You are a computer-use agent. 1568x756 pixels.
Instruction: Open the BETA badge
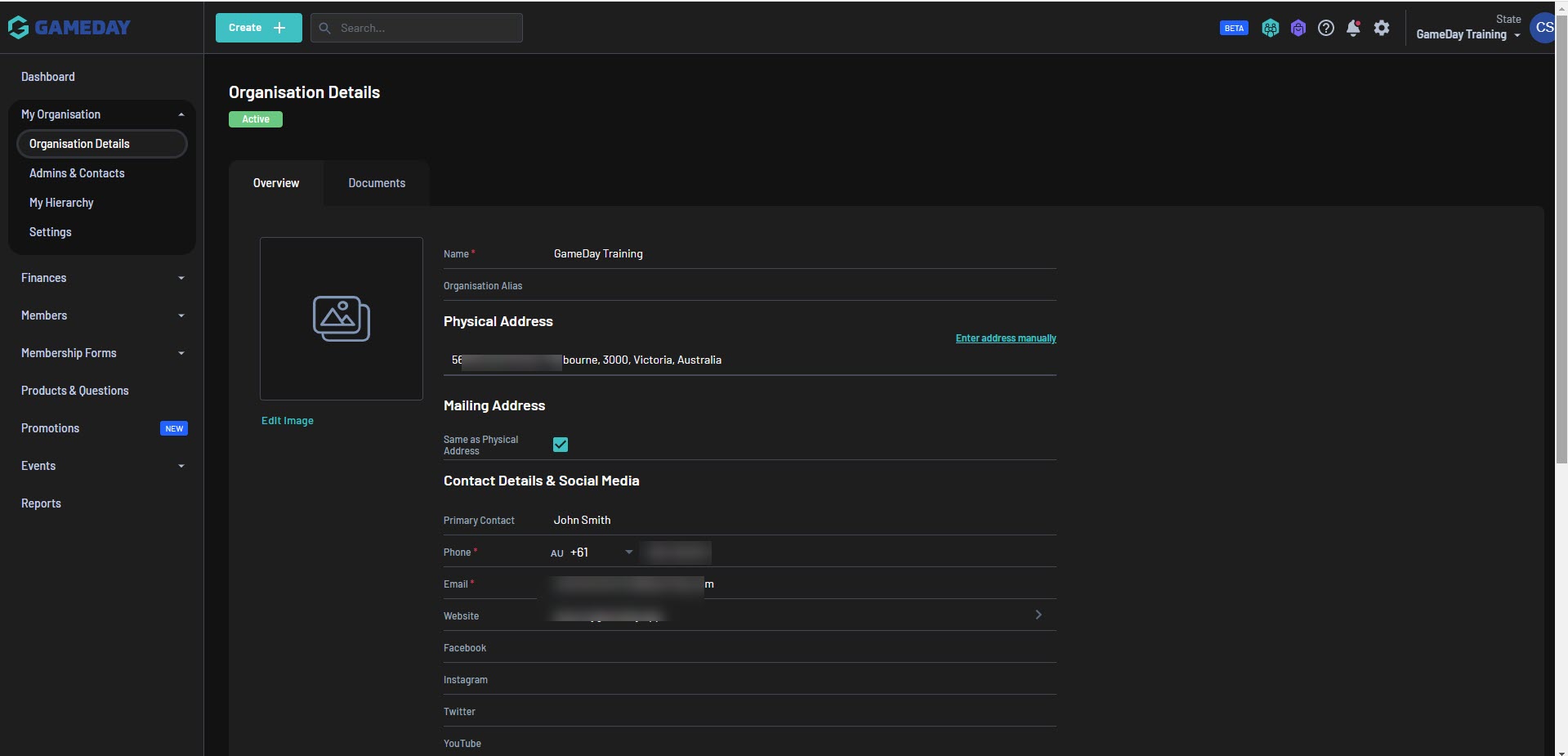tap(1234, 28)
